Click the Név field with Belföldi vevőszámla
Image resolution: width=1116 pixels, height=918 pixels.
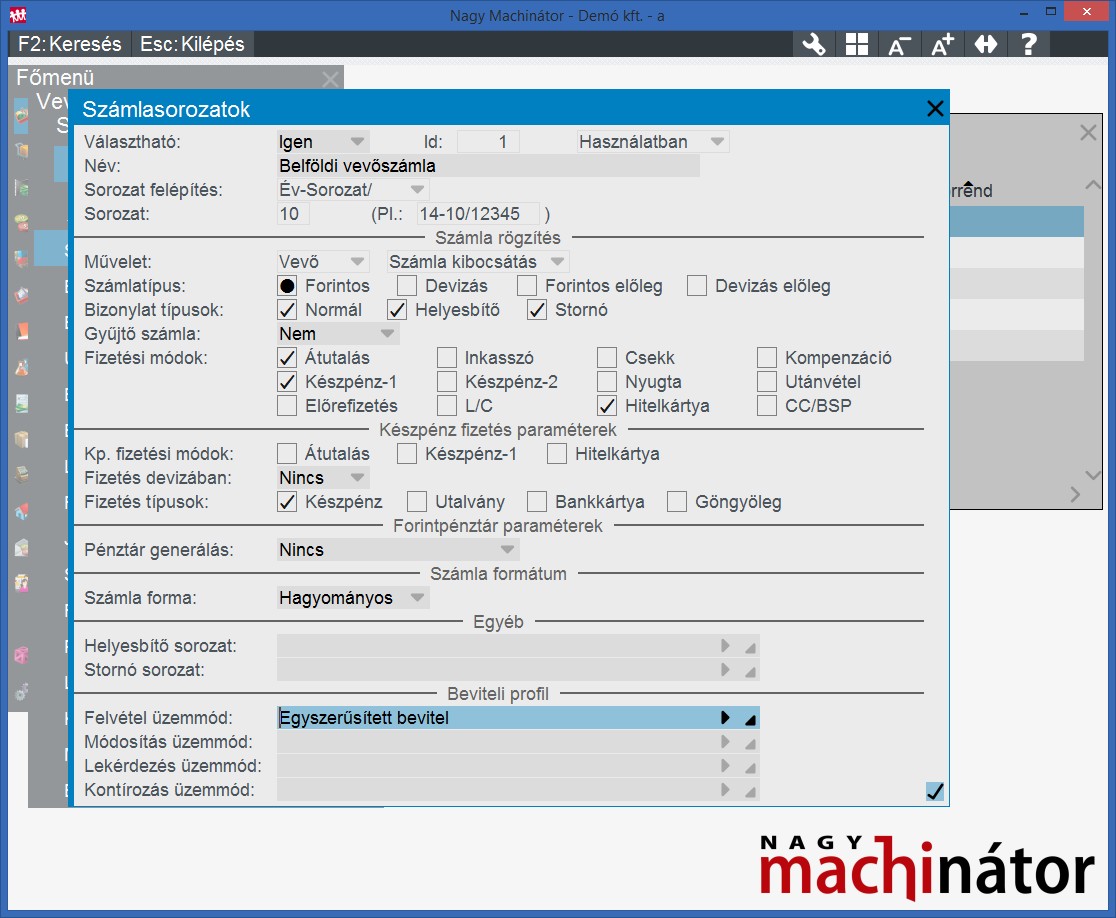point(488,166)
